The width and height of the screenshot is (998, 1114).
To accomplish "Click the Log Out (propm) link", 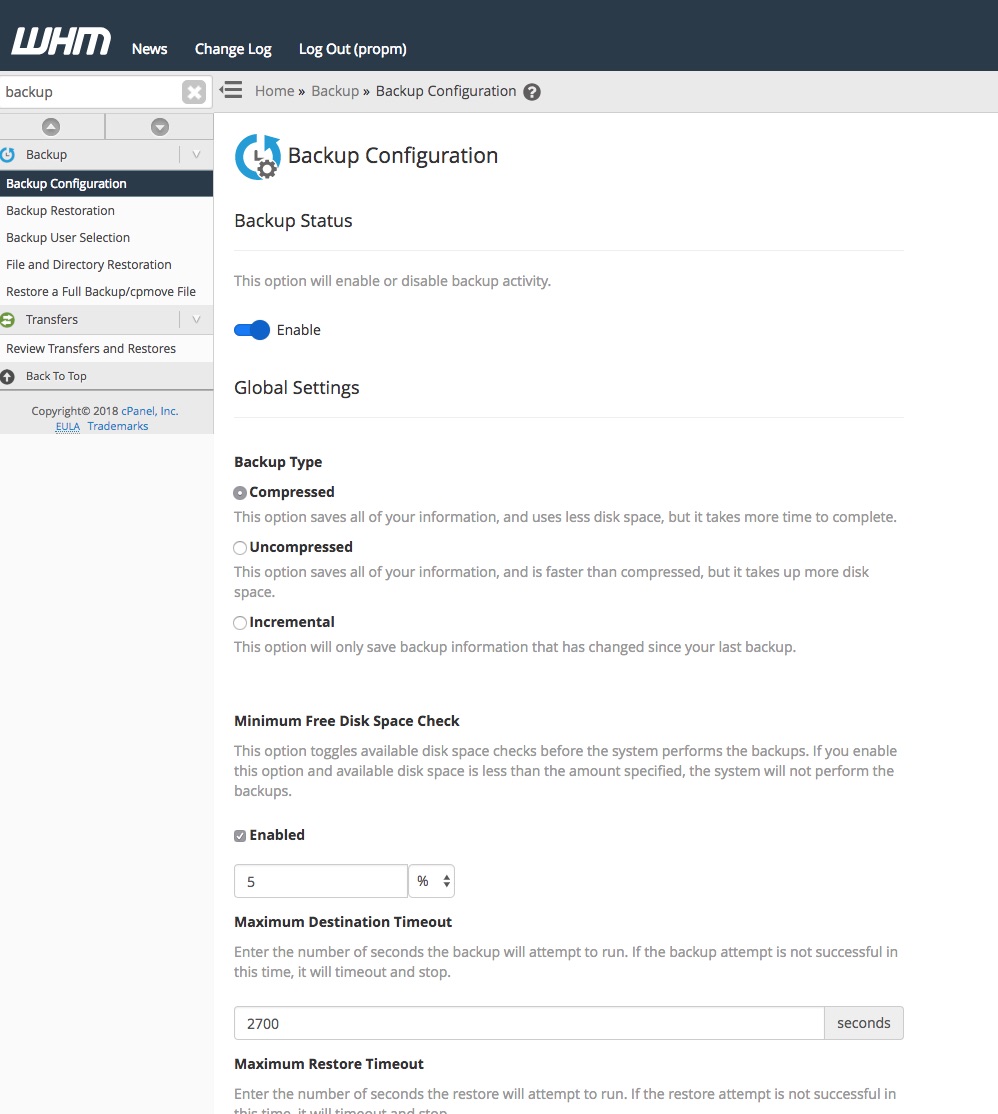I will coord(352,49).
